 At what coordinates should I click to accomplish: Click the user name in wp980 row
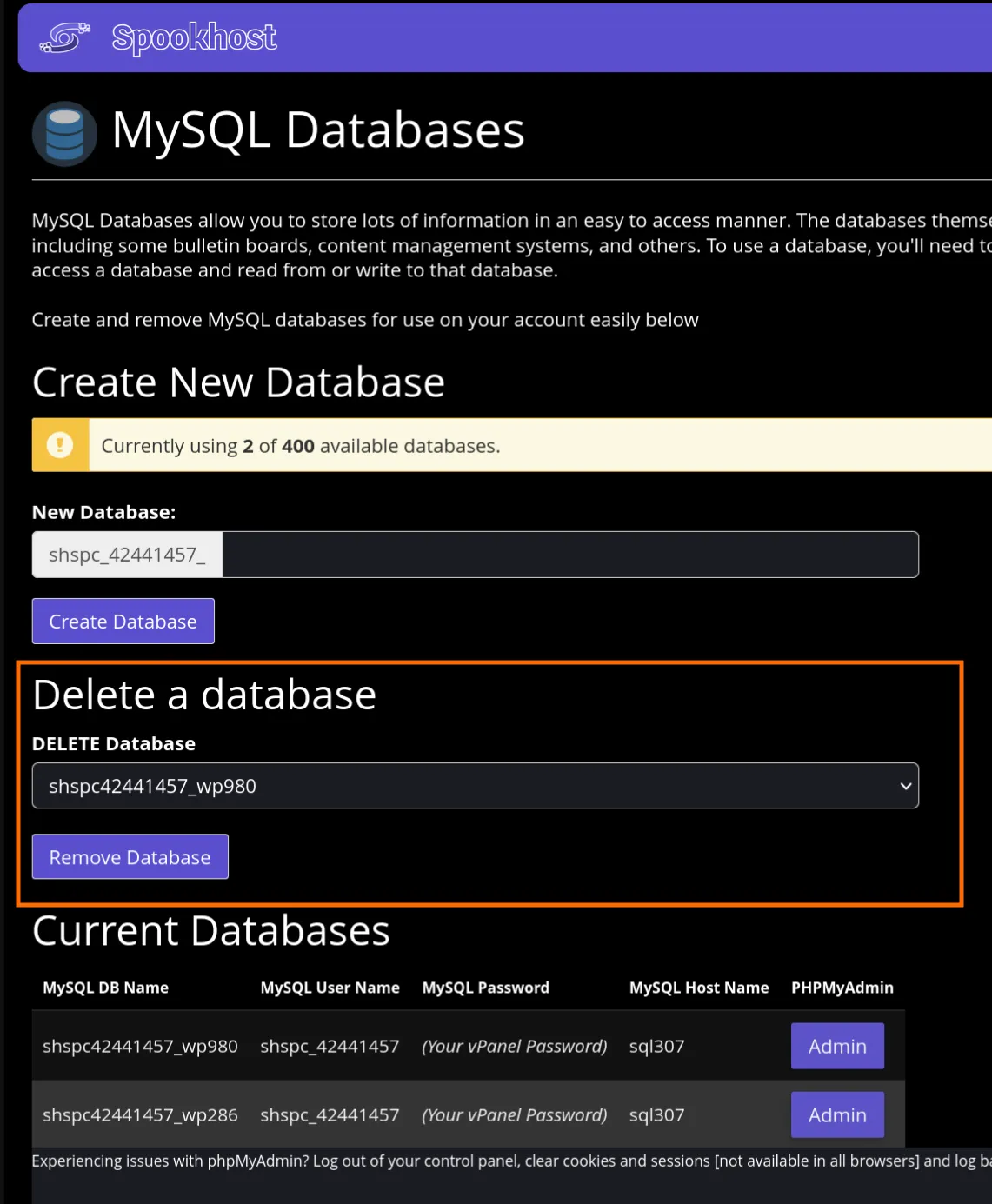point(330,1046)
